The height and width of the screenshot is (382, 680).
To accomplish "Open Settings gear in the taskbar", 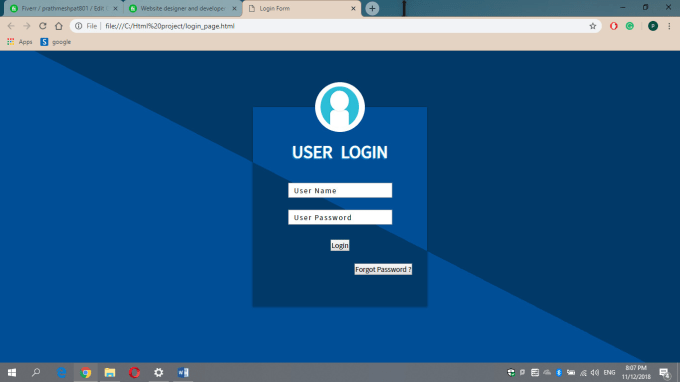I will (159, 372).
